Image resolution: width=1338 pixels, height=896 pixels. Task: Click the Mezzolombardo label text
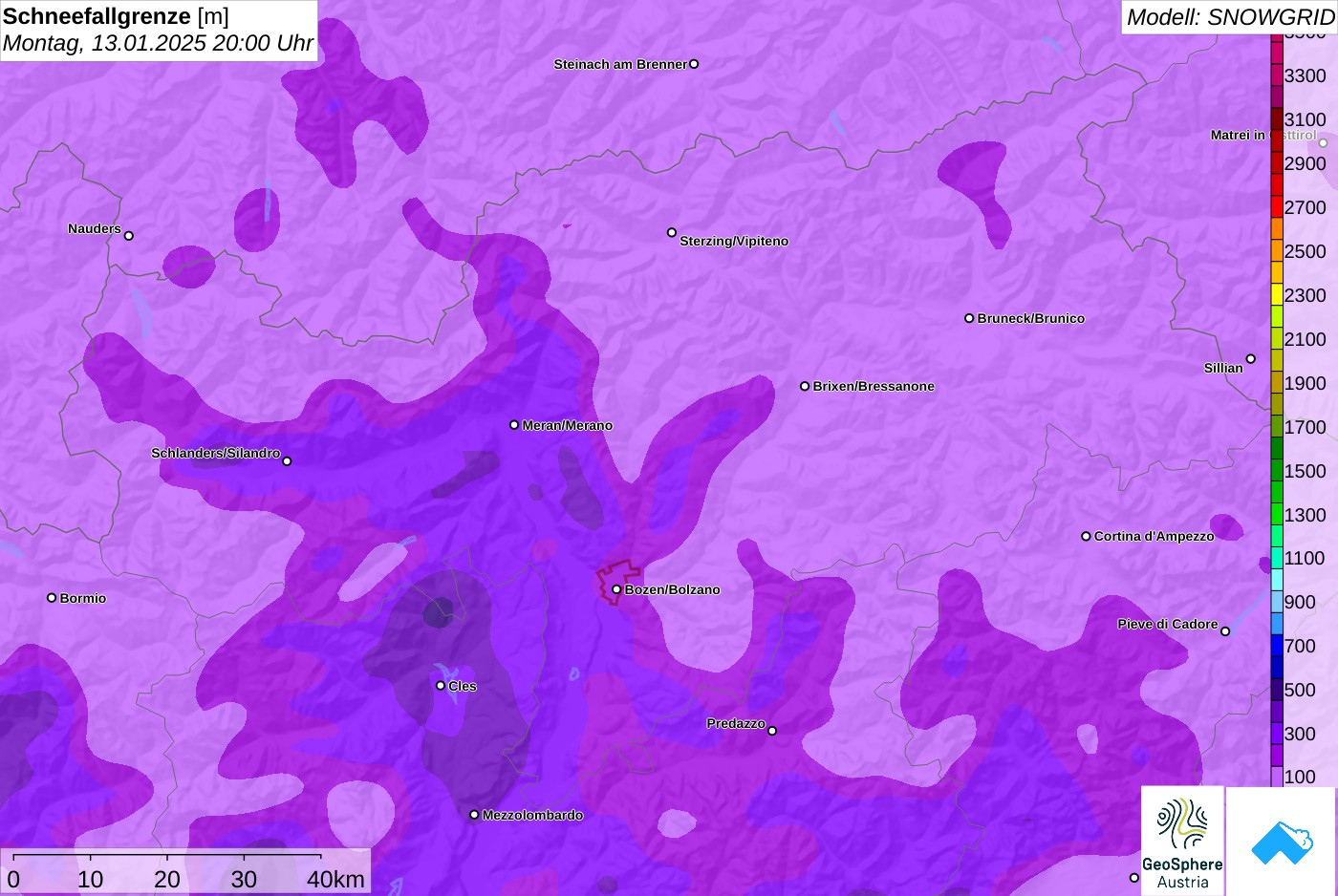coord(532,815)
